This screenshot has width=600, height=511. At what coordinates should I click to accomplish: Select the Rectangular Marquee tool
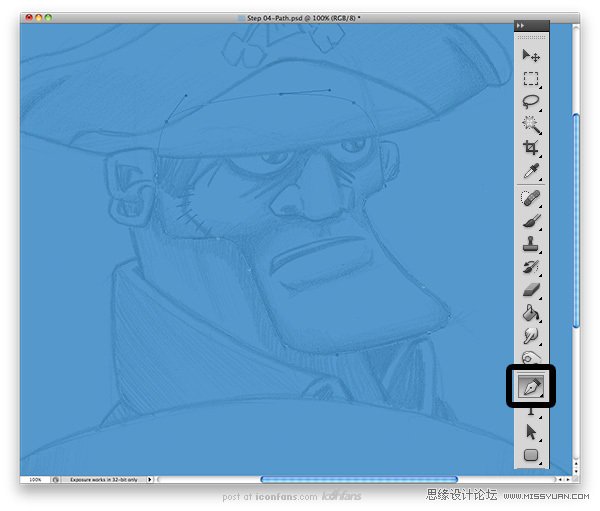pos(531,78)
